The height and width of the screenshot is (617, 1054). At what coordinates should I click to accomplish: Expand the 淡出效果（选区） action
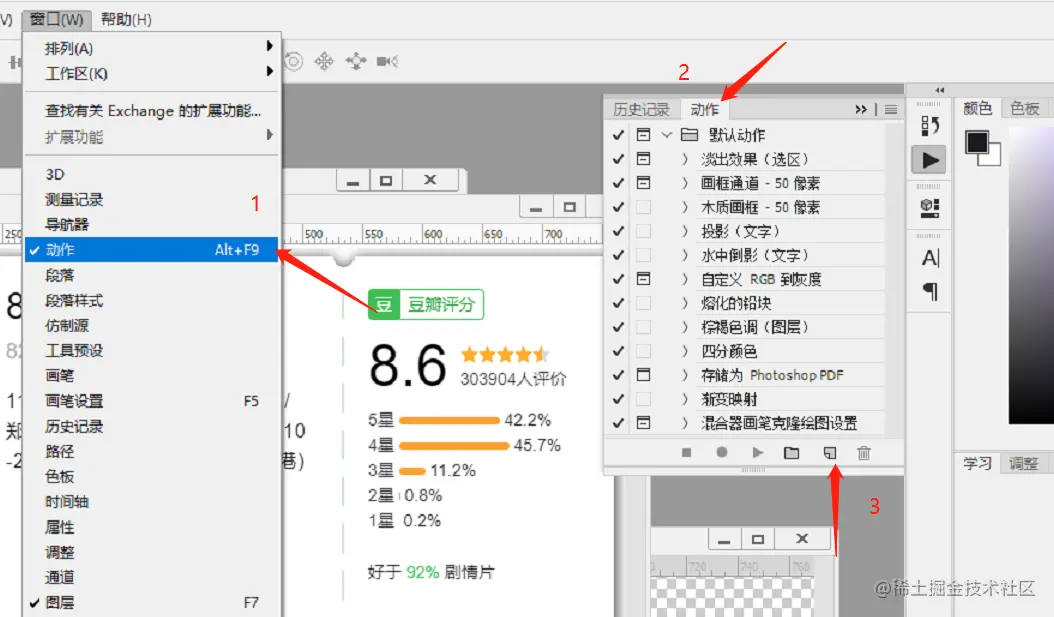coord(685,159)
